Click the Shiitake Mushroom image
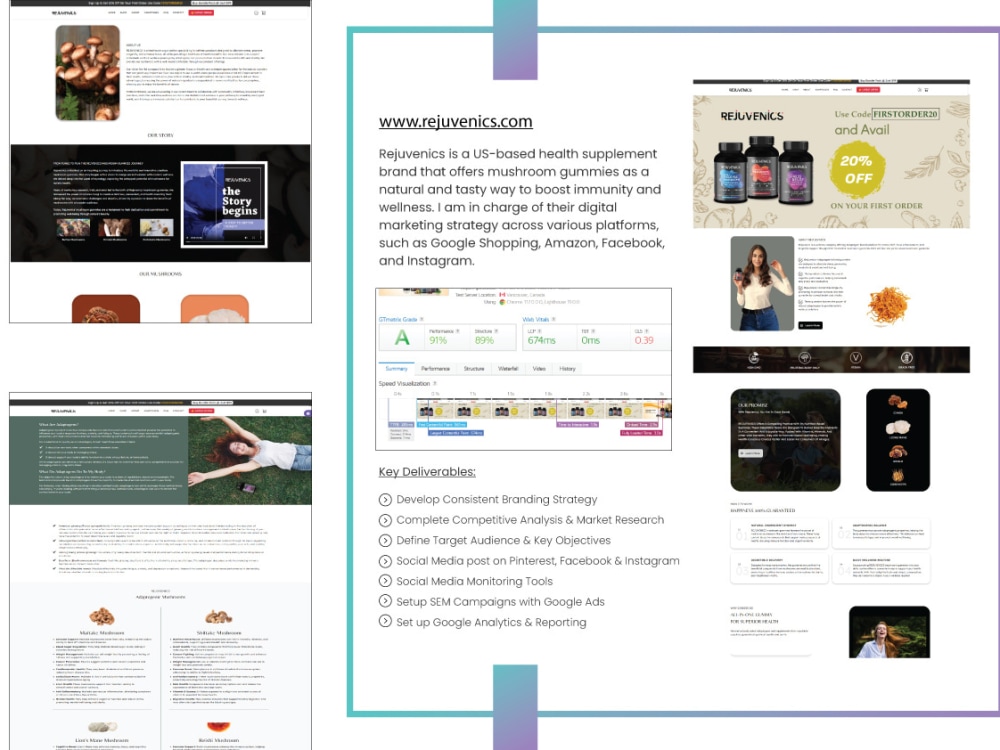 [x=219, y=617]
